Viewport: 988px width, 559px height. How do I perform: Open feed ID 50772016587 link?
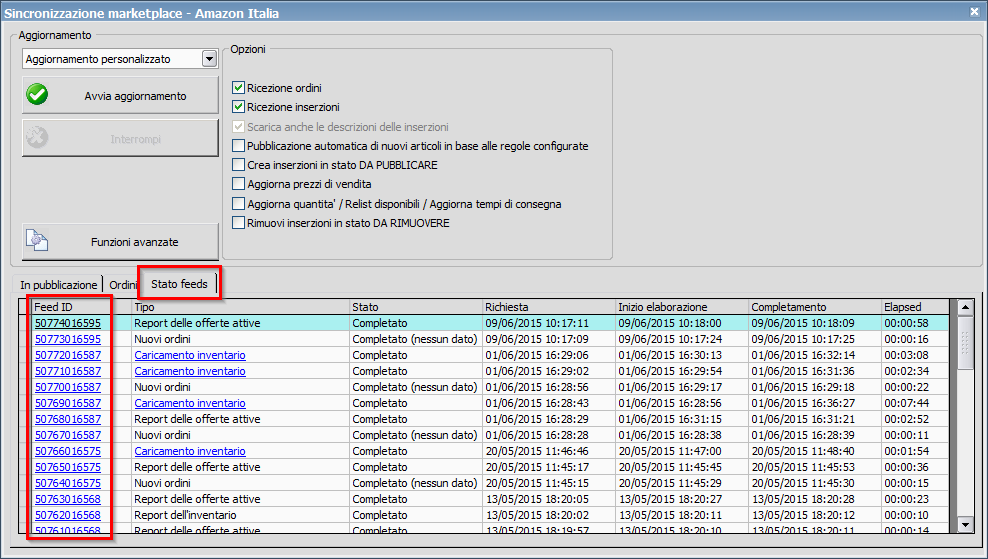tap(67, 355)
